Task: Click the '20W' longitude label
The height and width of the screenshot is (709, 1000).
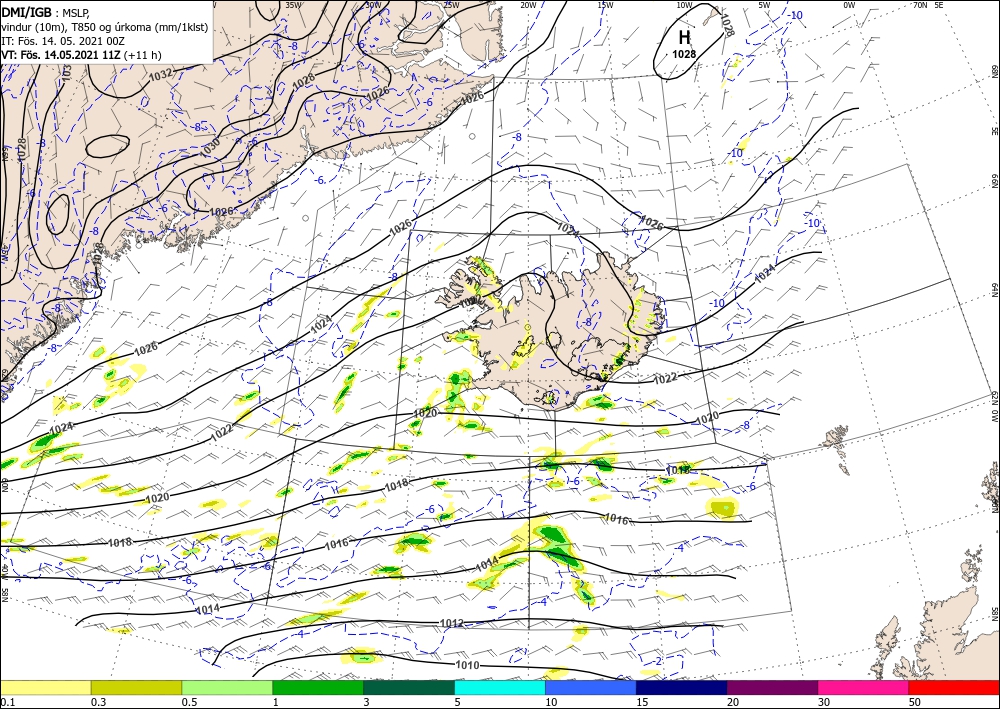Action: pyautogui.click(x=527, y=5)
